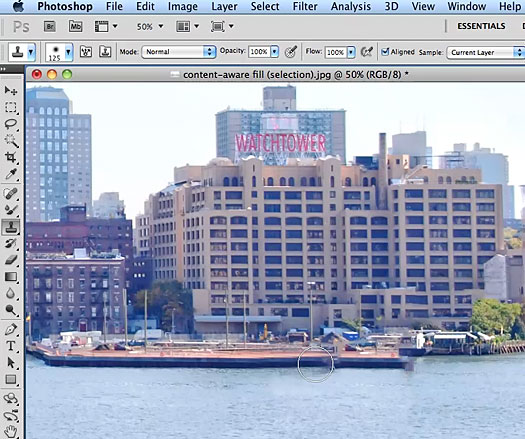Select the Crop tool
The width and height of the screenshot is (525, 439).
point(11,157)
